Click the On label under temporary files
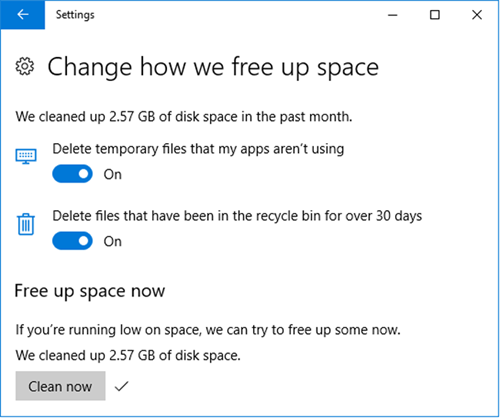This screenshot has width=500, height=418. (x=113, y=174)
